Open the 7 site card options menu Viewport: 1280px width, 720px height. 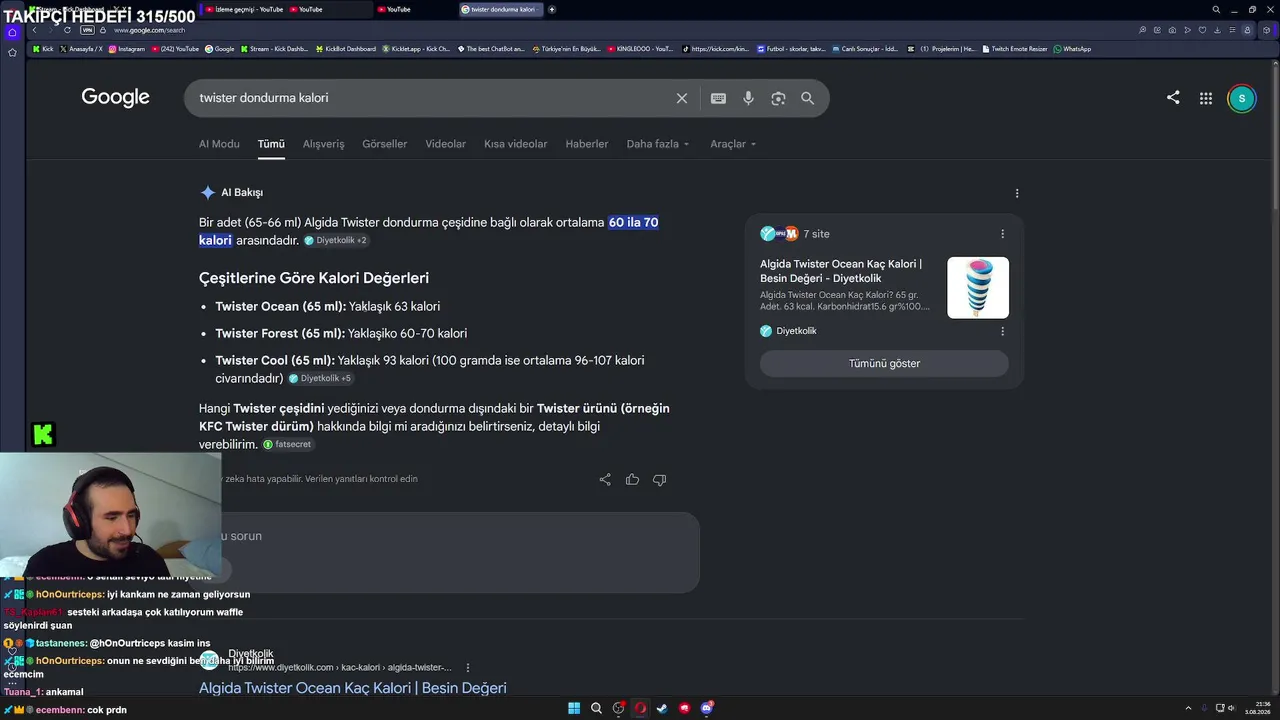click(x=1003, y=234)
